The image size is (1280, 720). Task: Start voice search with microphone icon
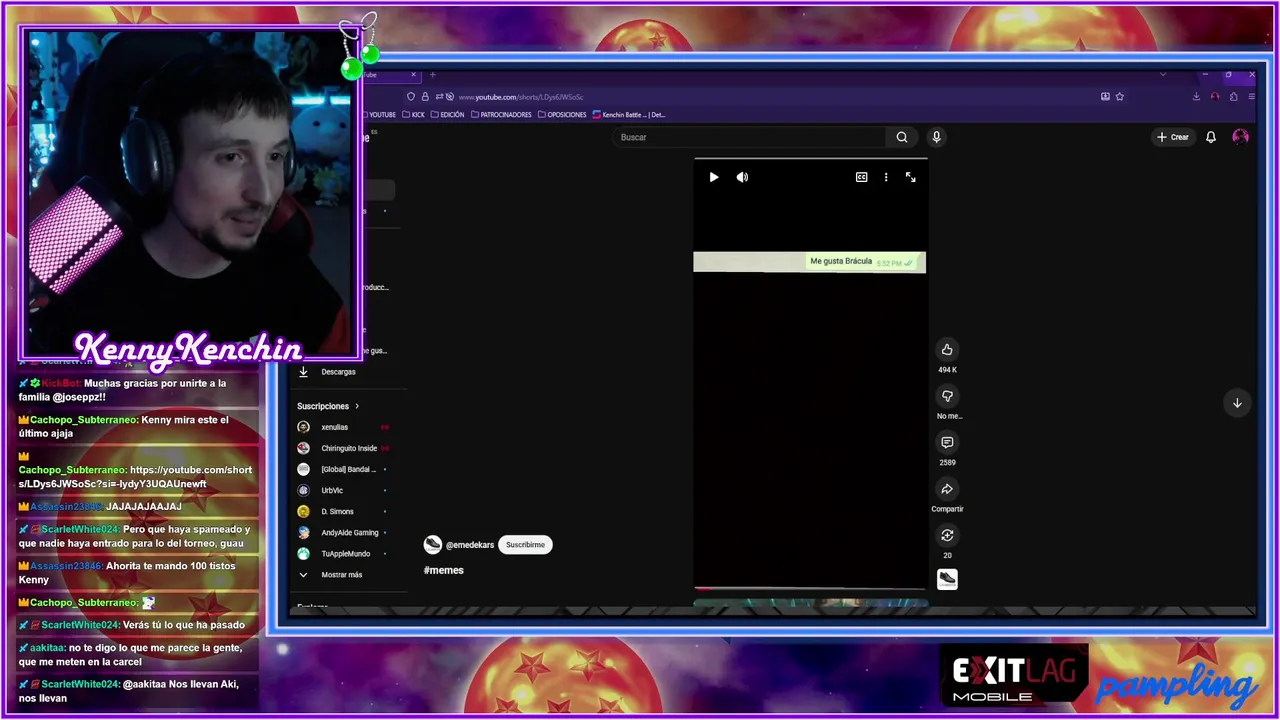click(x=936, y=137)
